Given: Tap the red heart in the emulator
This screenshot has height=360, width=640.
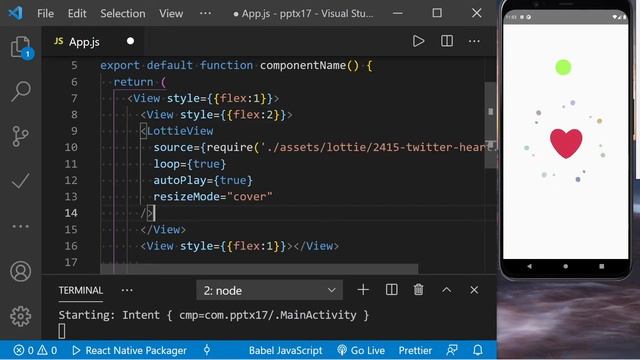Looking at the screenshot, I should [566, 143].
